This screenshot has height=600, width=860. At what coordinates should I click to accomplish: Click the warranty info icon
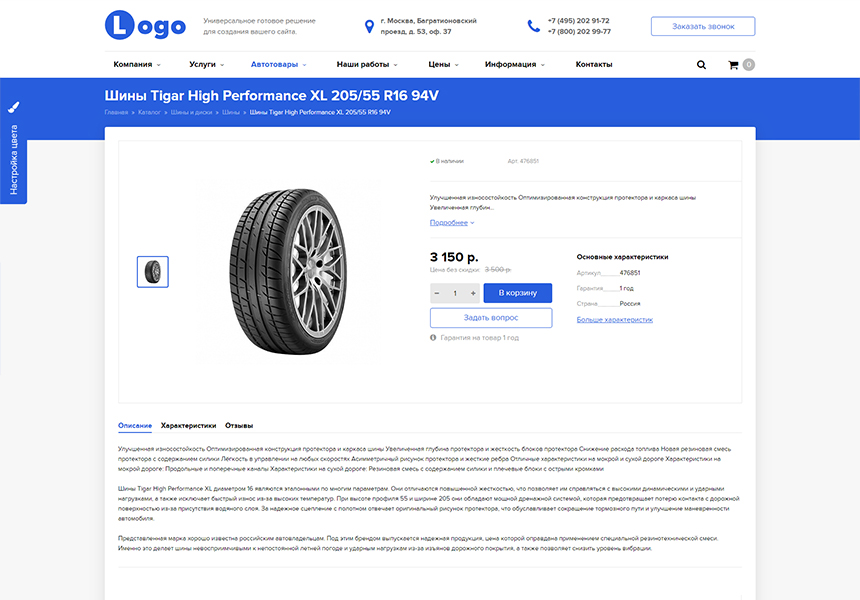tap(433, 338)
